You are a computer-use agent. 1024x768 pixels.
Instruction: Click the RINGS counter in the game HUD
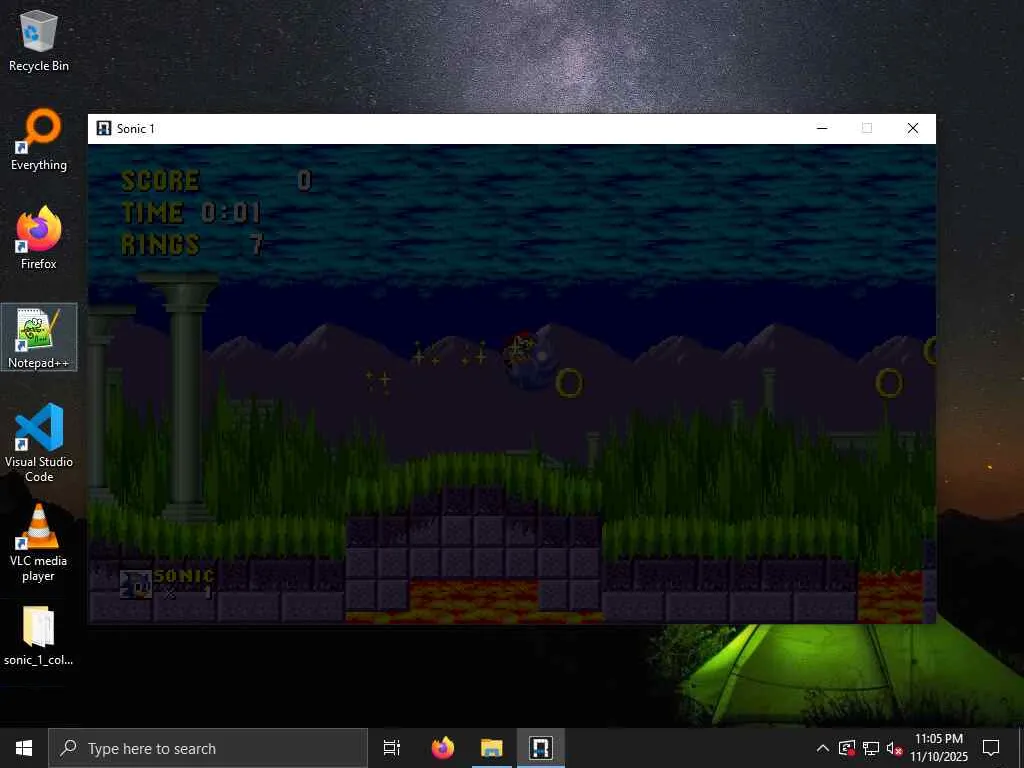pos(193,244)
